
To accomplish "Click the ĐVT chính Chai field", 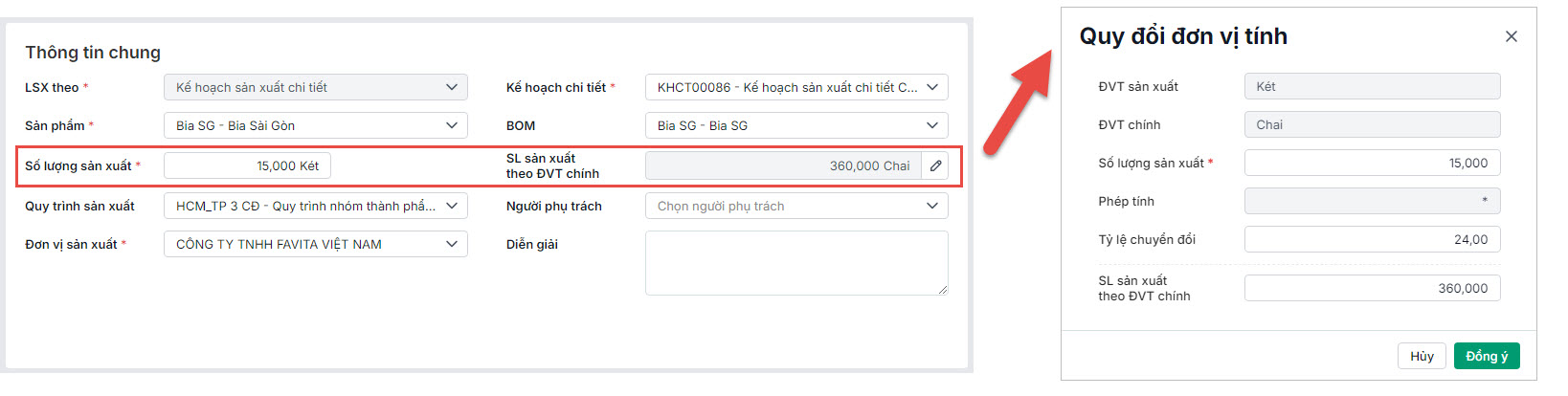I will [x=1371, y=124].
